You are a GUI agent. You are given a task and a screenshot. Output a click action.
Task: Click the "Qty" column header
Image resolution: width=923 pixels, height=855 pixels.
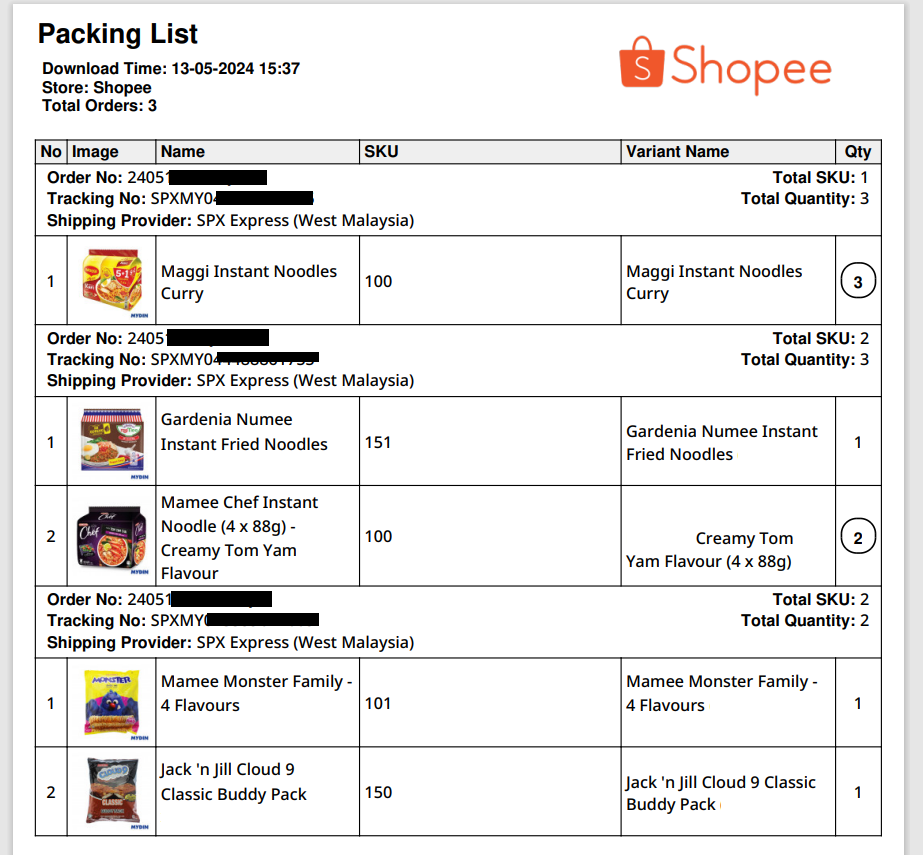coord(858,152)
